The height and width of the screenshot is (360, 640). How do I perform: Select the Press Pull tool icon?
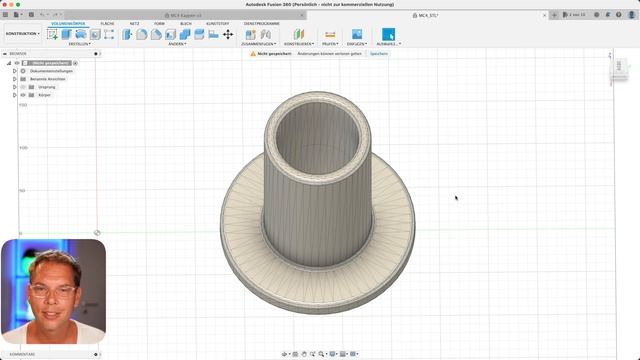127,34
